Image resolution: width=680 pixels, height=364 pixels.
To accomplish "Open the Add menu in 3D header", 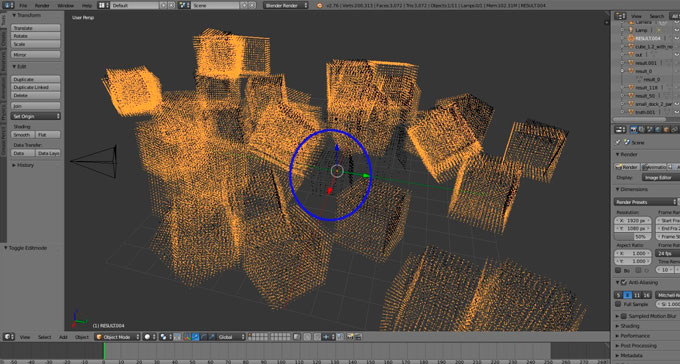I will 63,337.
